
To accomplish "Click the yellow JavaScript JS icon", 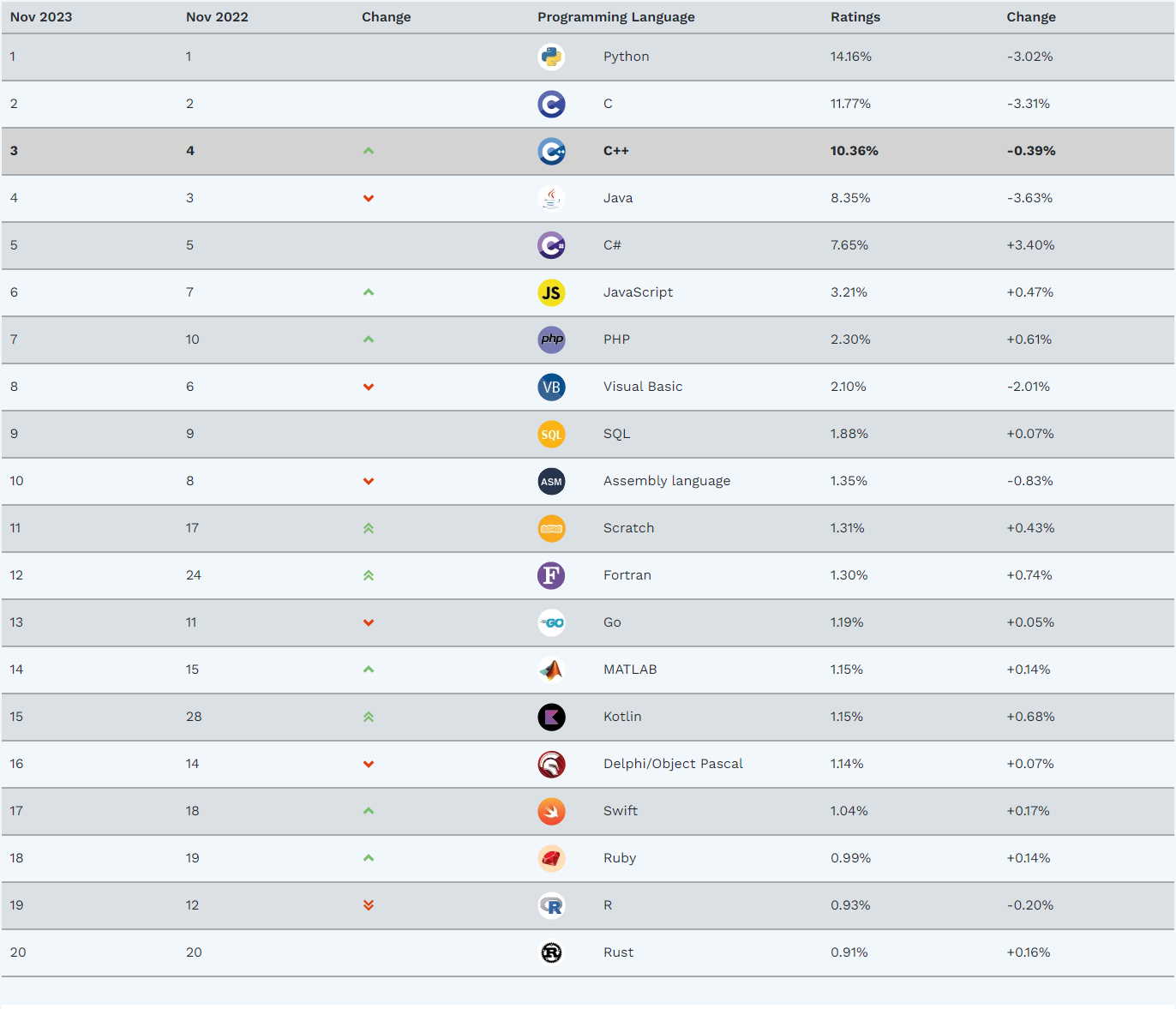I will [x=551, y=292].
